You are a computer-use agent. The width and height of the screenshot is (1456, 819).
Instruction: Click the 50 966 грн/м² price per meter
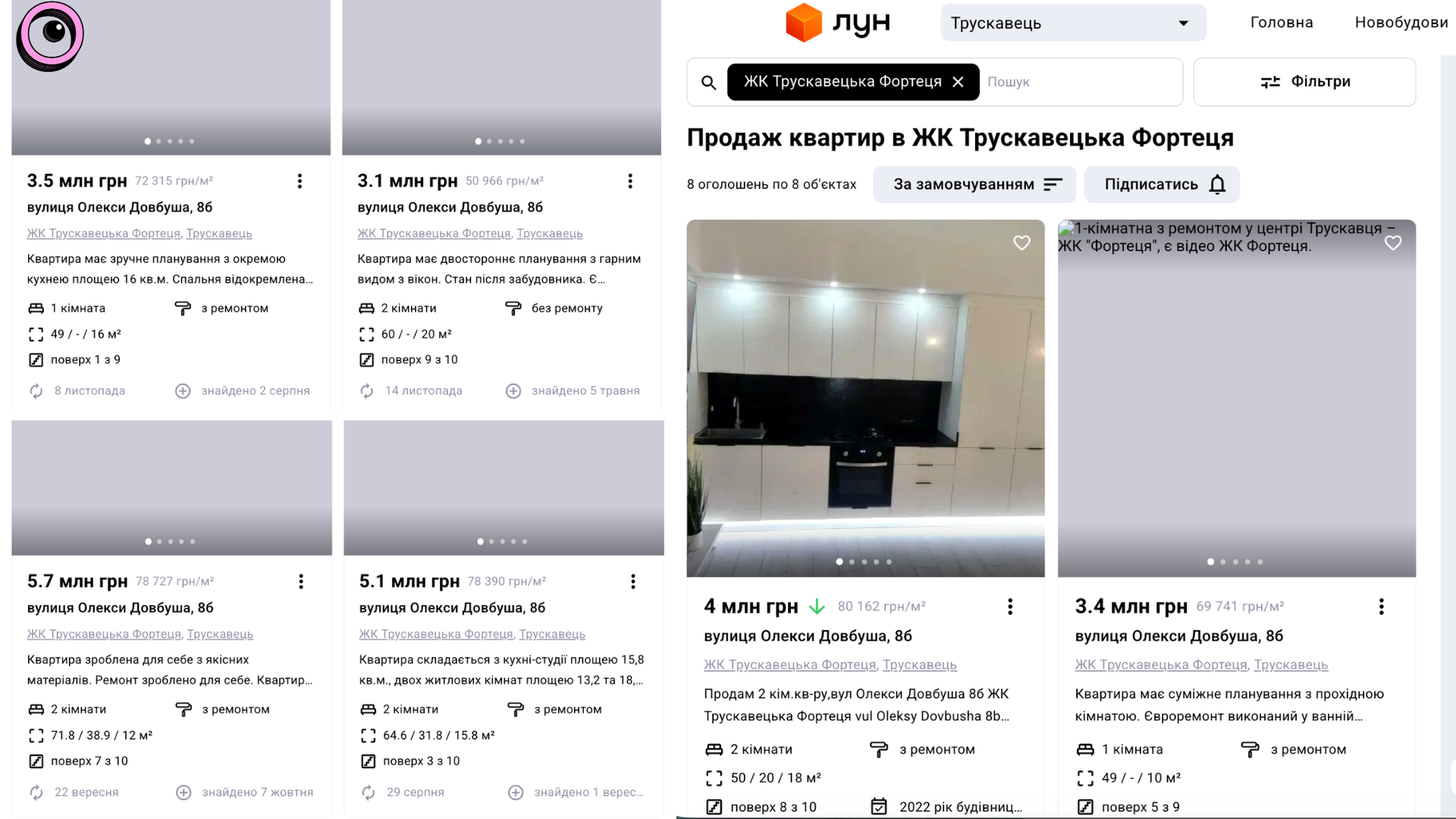pyautogui.click(x=505, y=181)
